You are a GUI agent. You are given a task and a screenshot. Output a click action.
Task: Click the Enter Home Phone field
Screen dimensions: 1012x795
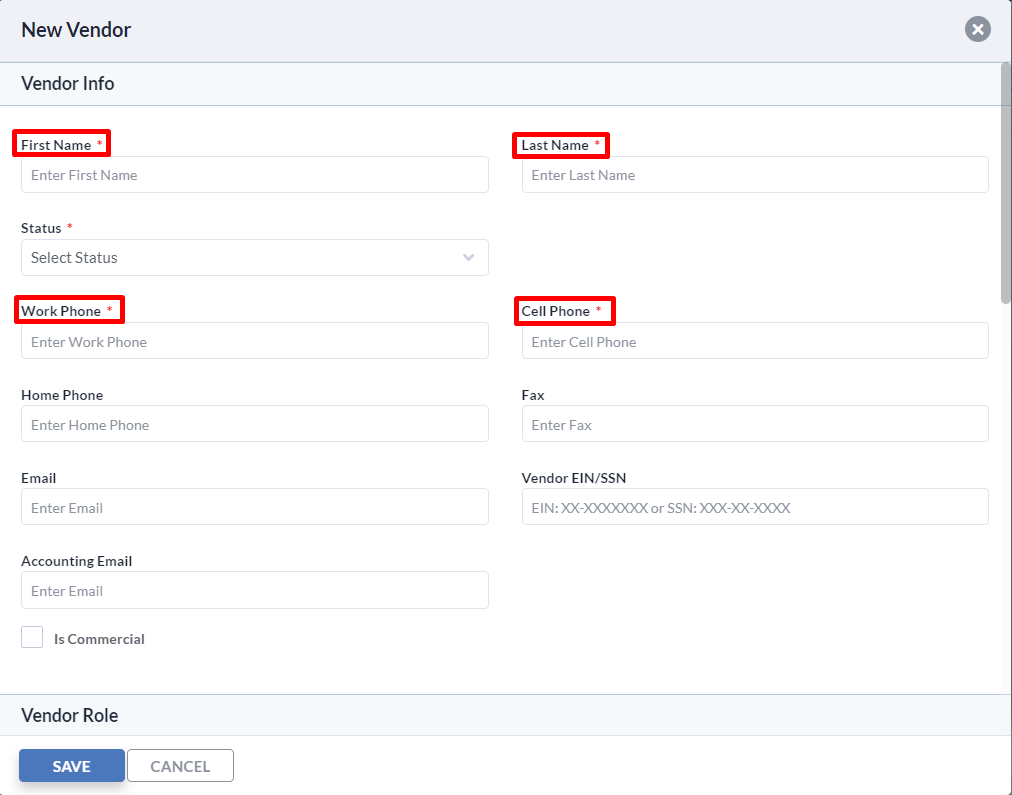255,423
